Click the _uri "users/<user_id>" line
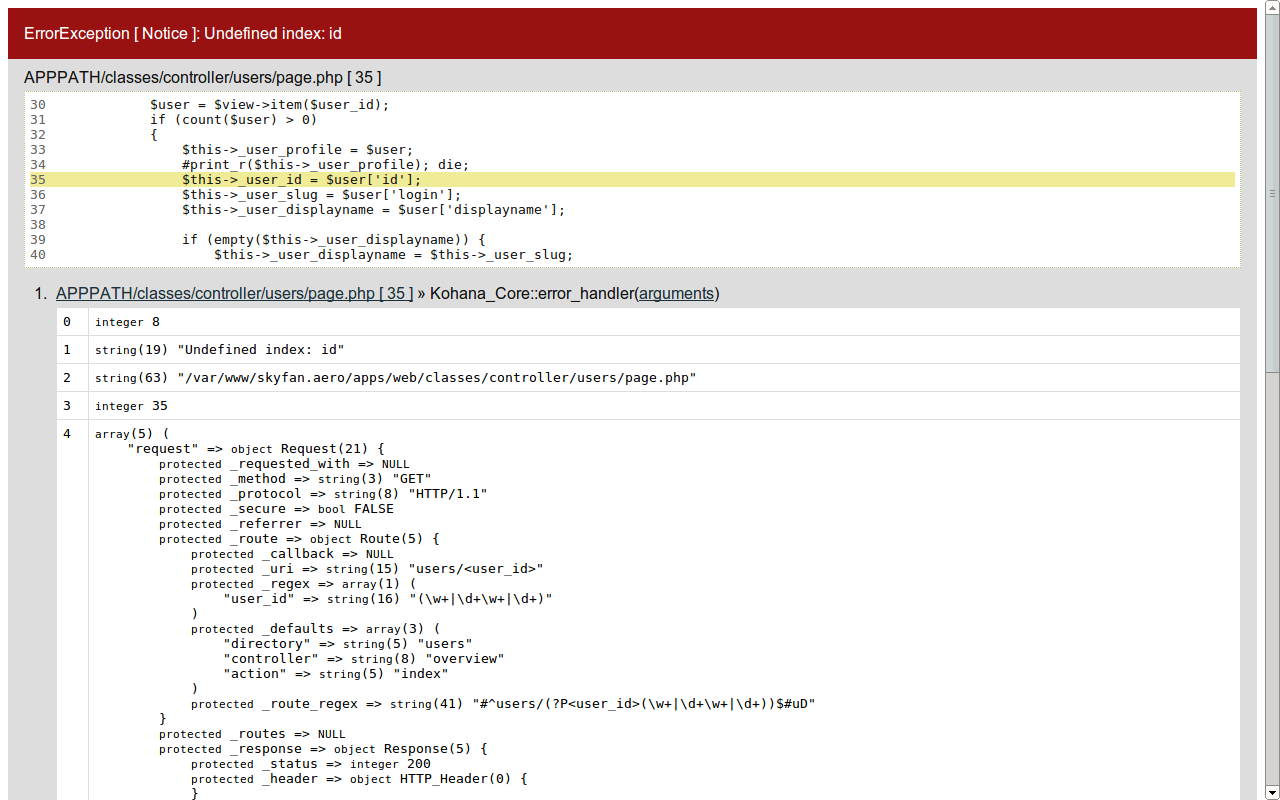The height and width of the screenshot is (800, 1280). 367,569
